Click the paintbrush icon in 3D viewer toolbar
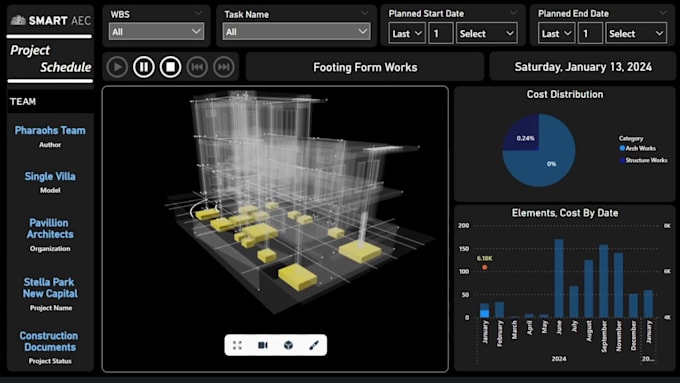 click(x=314, y=345)
